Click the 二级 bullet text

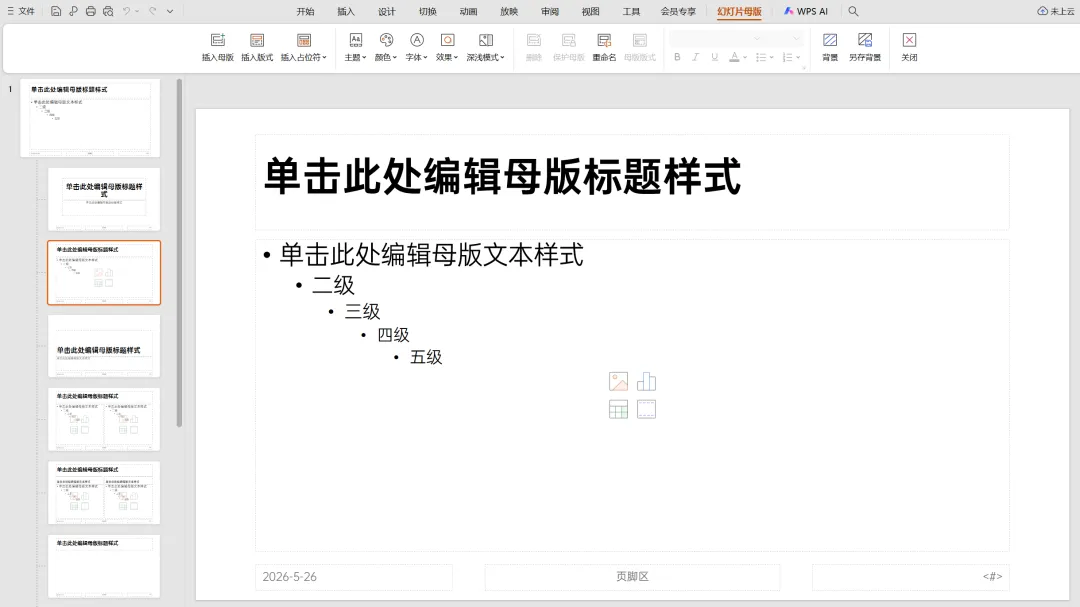point(333,285)
